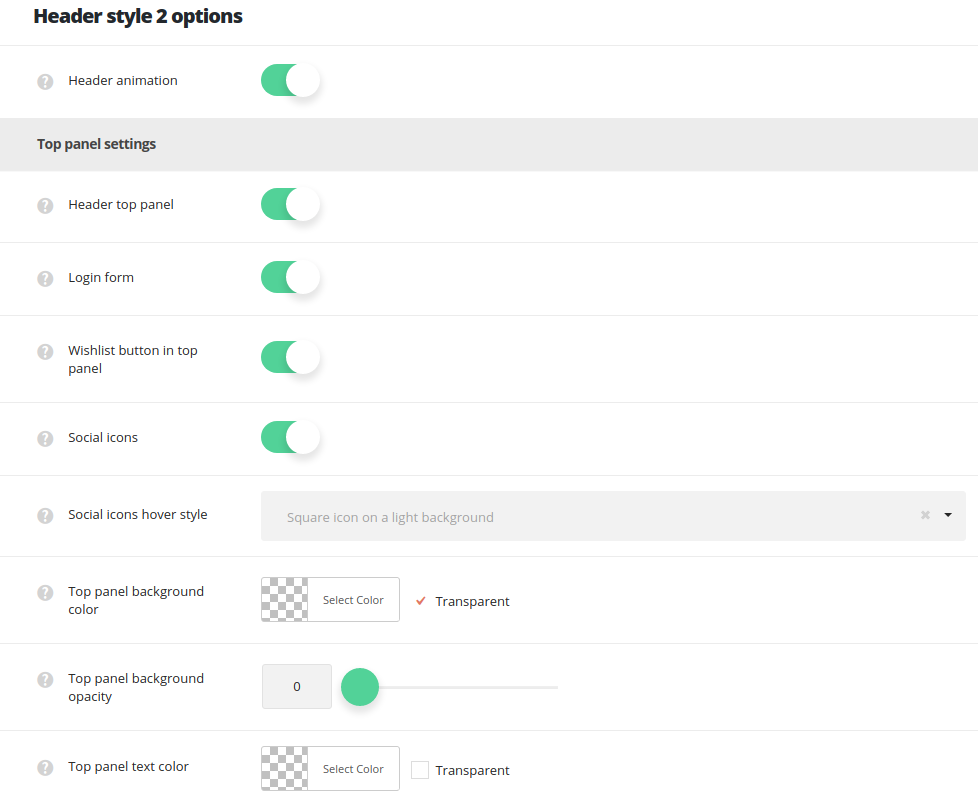Open Select Color for Top panel background color

click(353, 599)
